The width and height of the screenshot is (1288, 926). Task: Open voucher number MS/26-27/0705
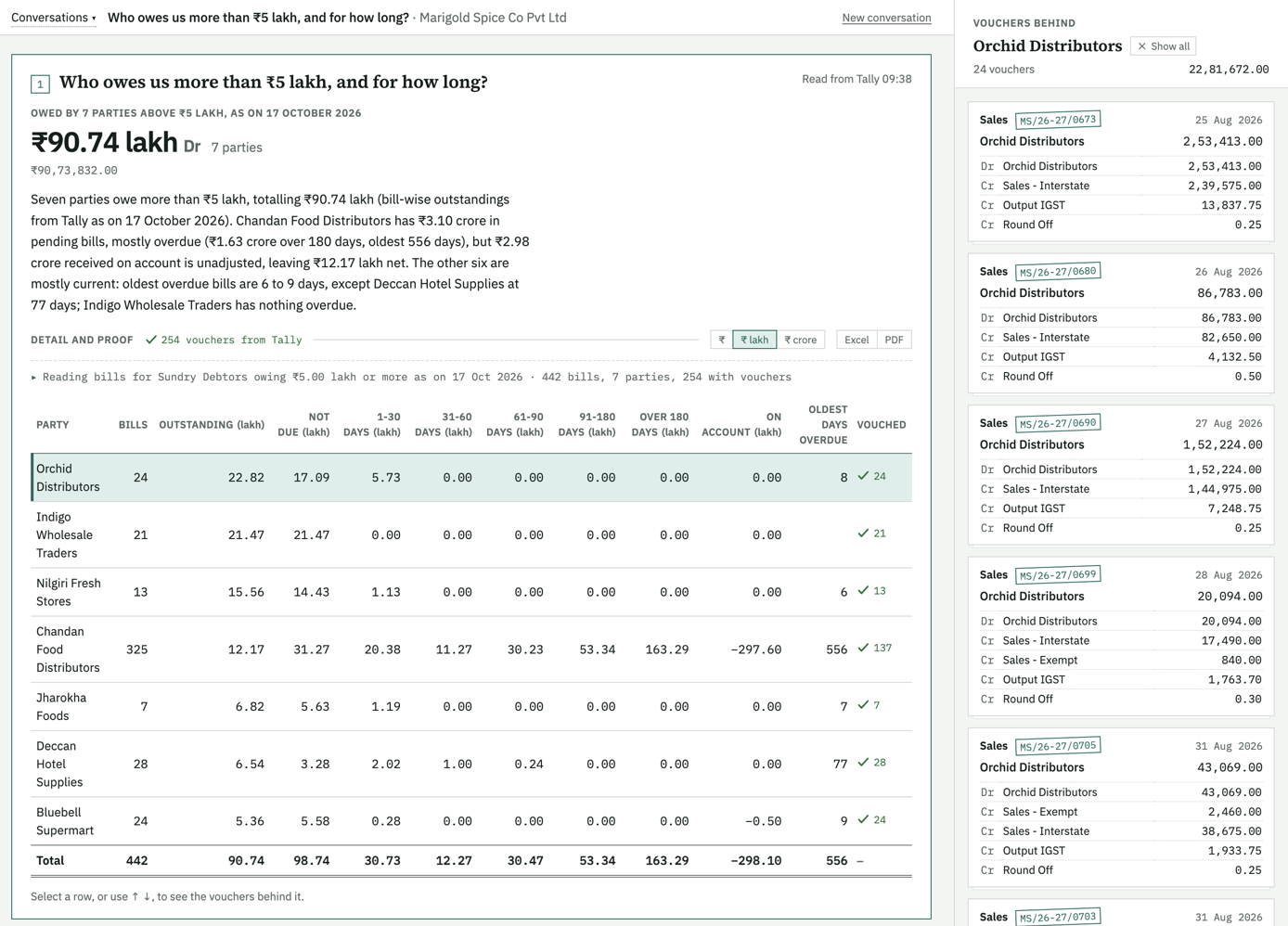click(1058, 746)
